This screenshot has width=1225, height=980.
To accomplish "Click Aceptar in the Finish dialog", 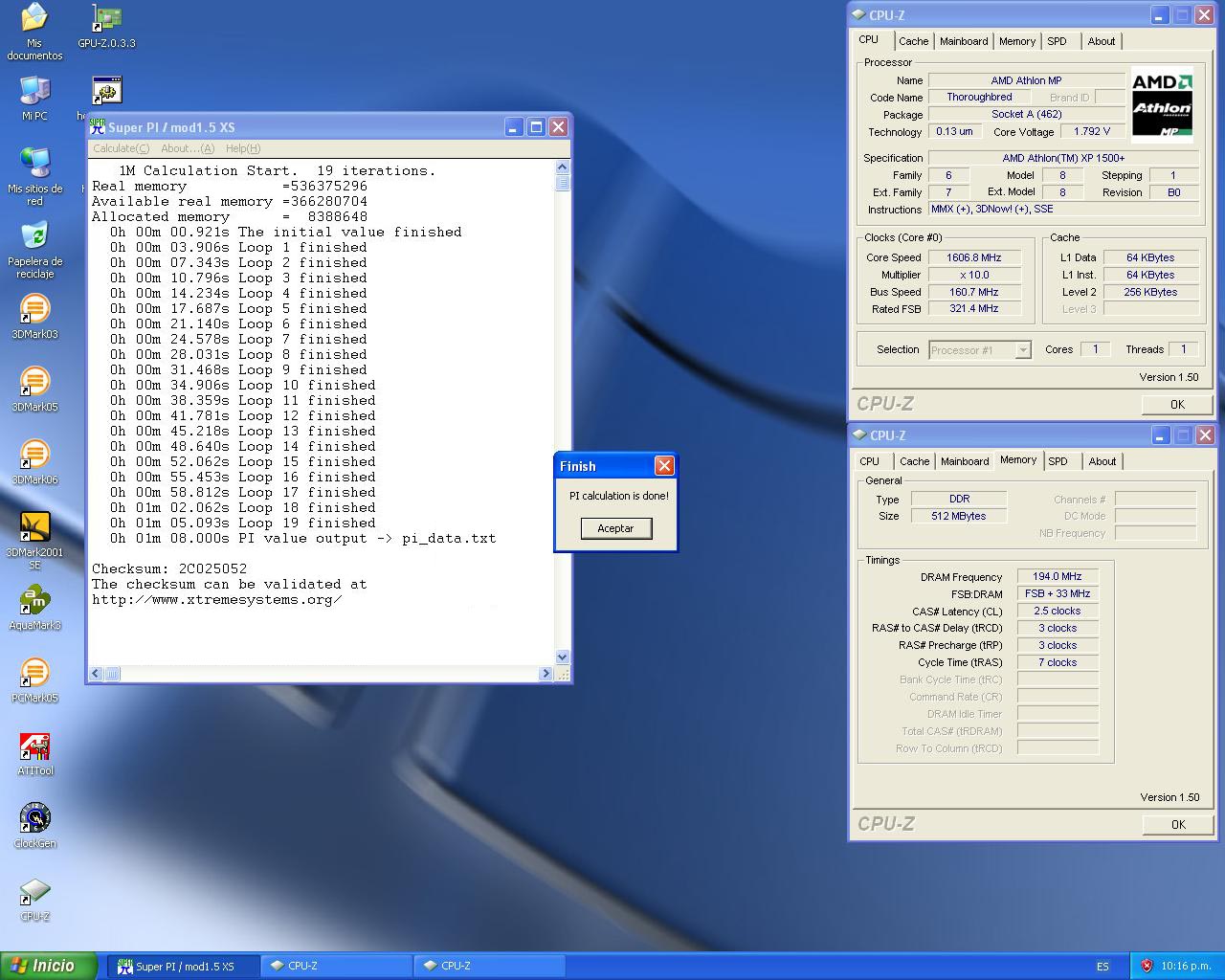I will (616, 528).
